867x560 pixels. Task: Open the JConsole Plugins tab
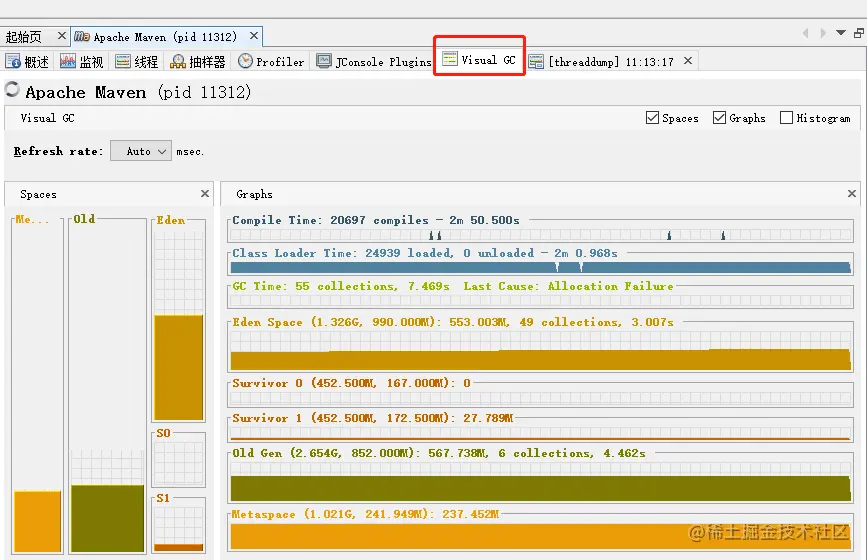pos(374,61)
